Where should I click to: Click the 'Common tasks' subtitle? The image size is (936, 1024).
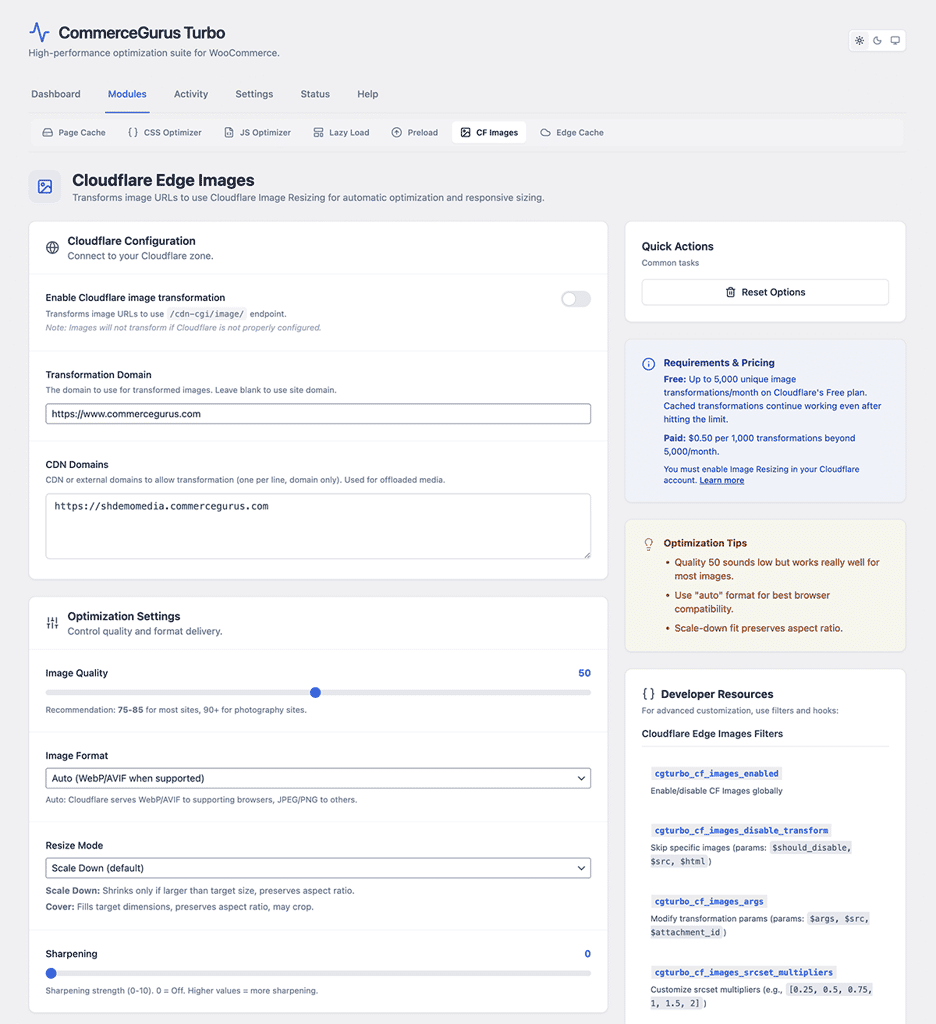(670, 263)
